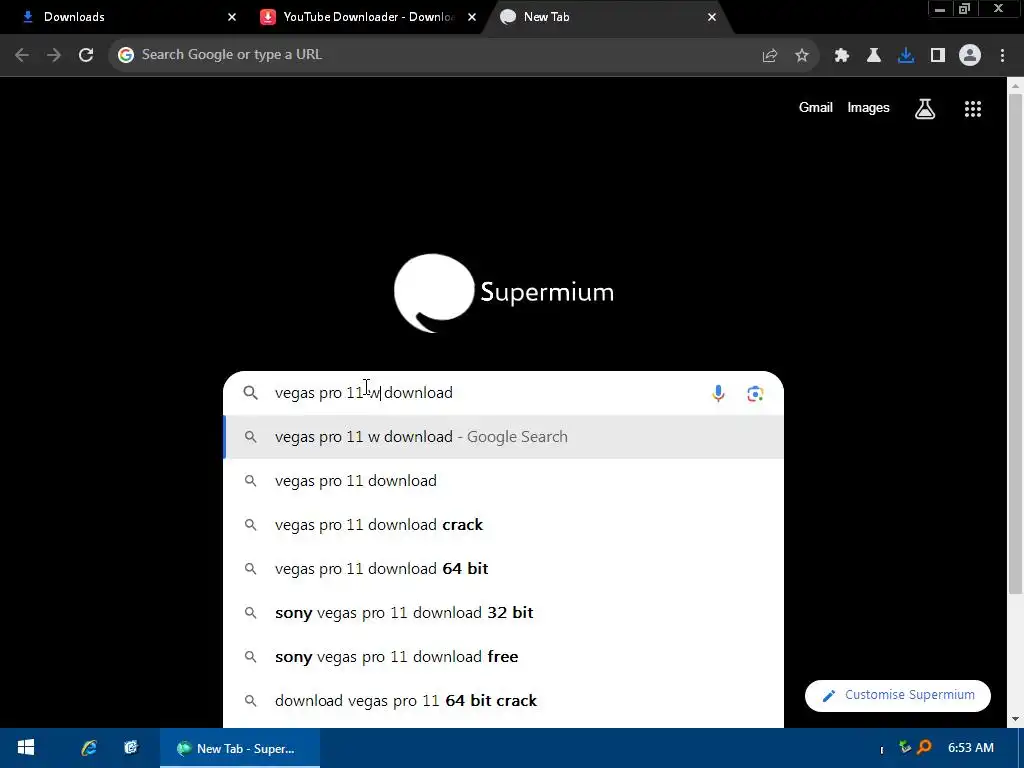Open Images link

pyautogui.click(x=869, y=108)
